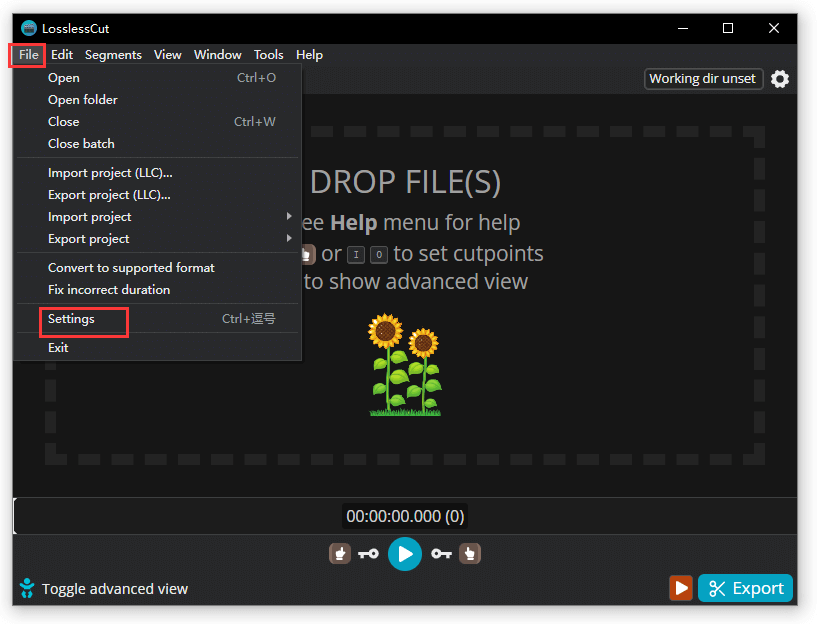Set cut start with left hand icon
Image resolution: width=823 pixels, height=624 pixels.
(340, 553)
